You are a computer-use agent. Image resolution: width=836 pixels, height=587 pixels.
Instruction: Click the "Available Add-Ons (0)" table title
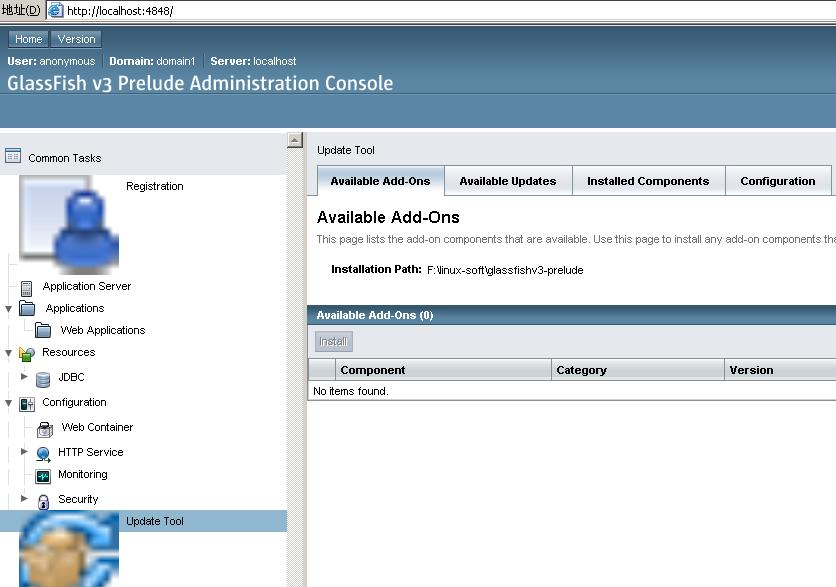pyautogui.click(x=375, y=315)
